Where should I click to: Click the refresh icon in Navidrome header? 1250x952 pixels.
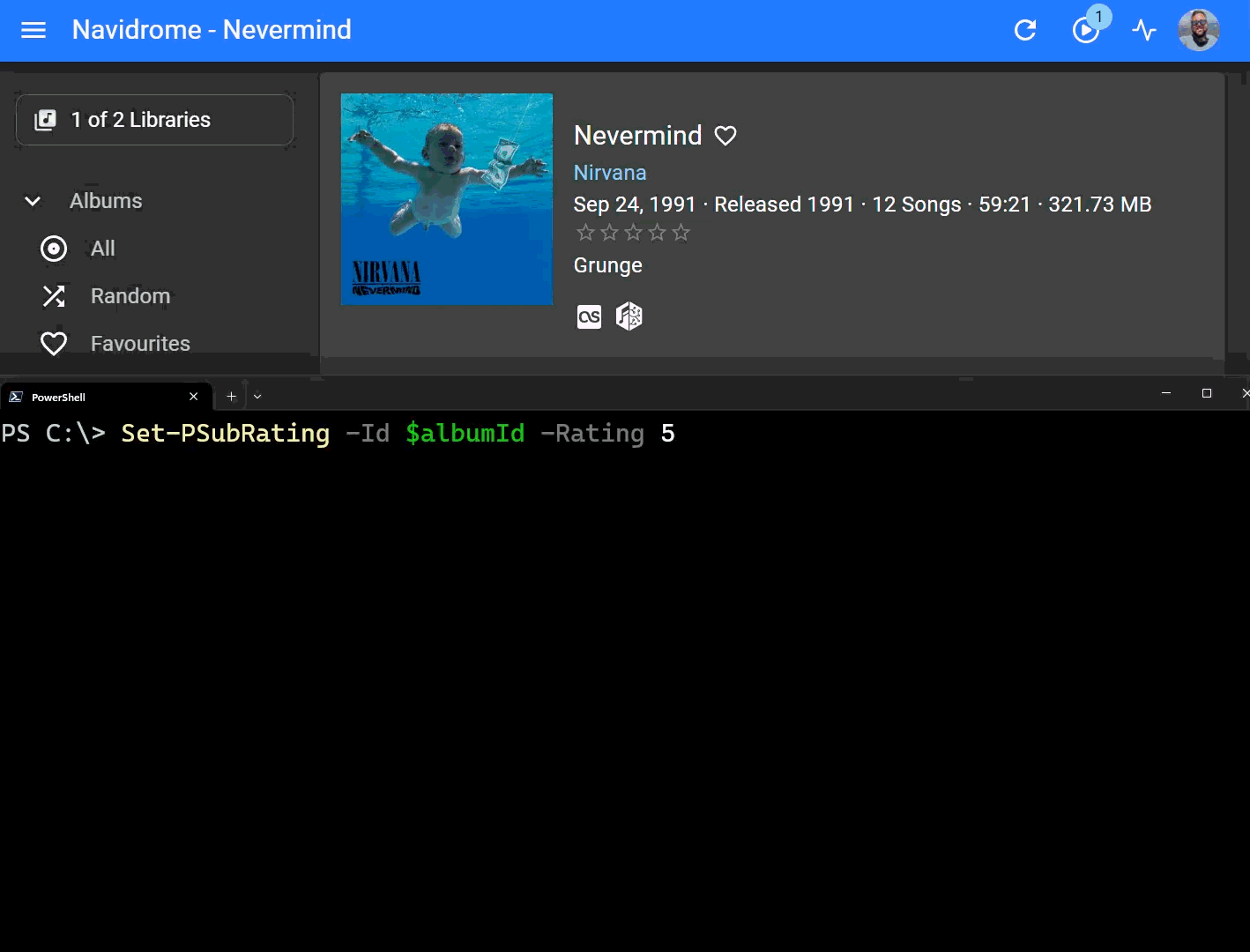pos(1024,31)
